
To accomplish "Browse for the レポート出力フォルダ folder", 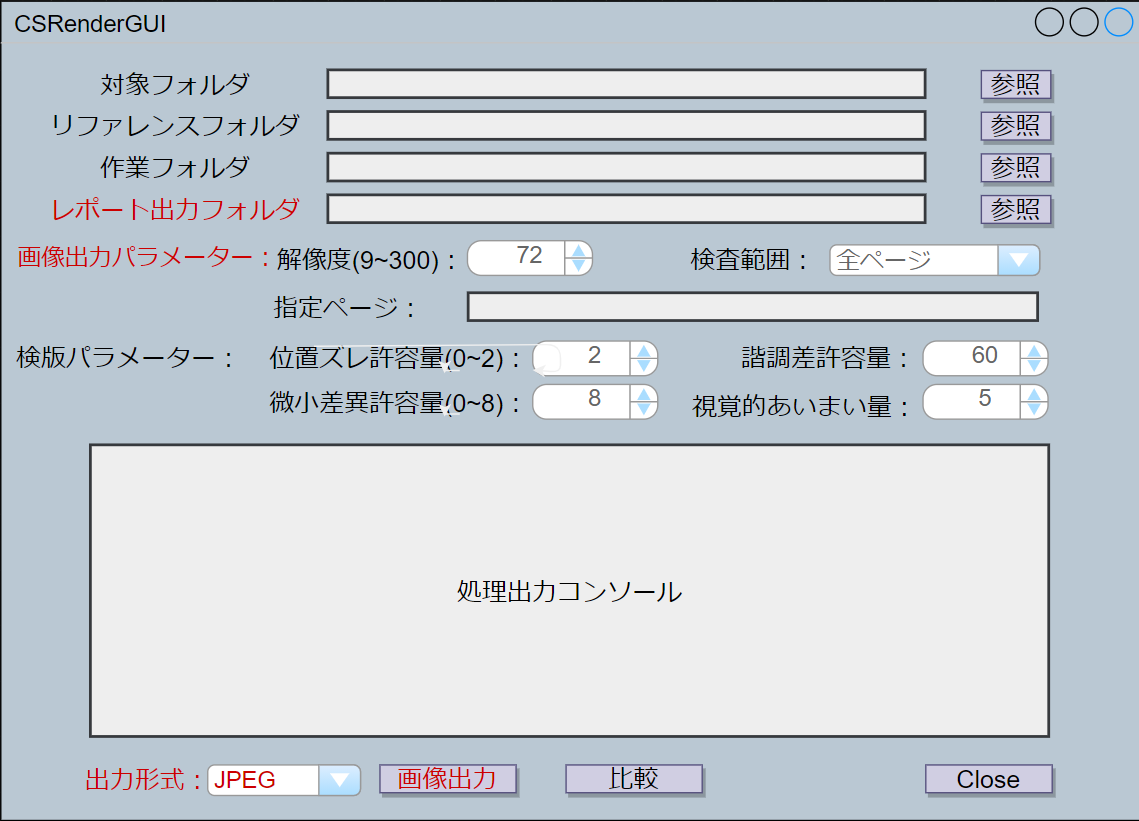I will tap(1015, 209).
